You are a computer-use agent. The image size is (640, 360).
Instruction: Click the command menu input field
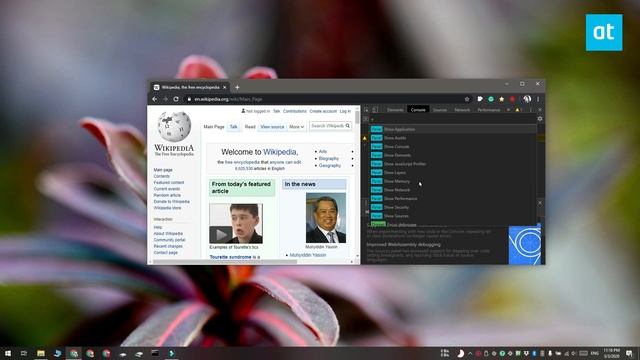[453, 120]
